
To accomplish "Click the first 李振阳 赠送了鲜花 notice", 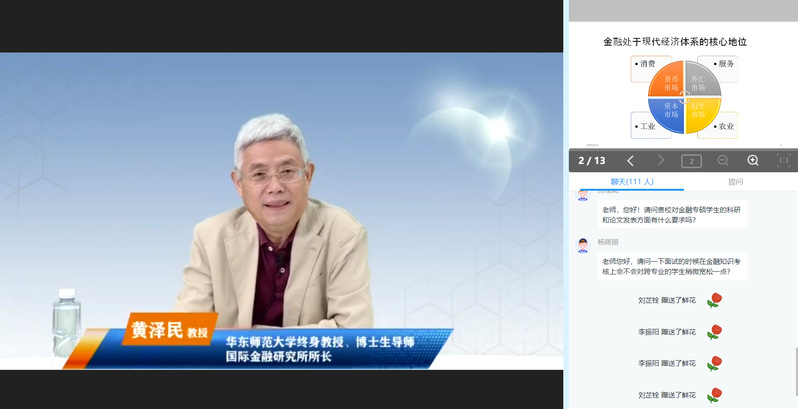I will (667, 332).
